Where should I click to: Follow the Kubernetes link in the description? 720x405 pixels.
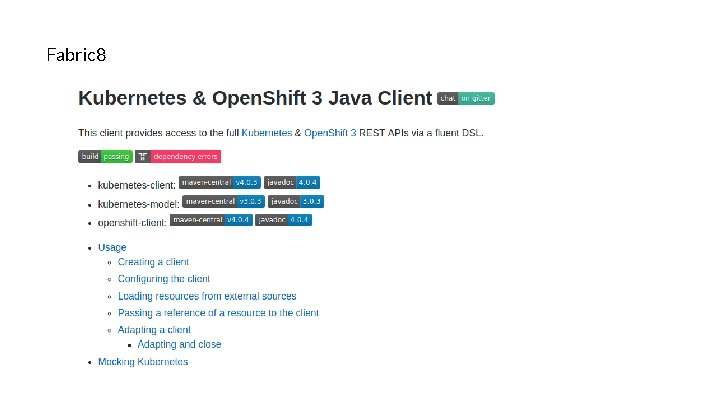click(x=266, y=133)
